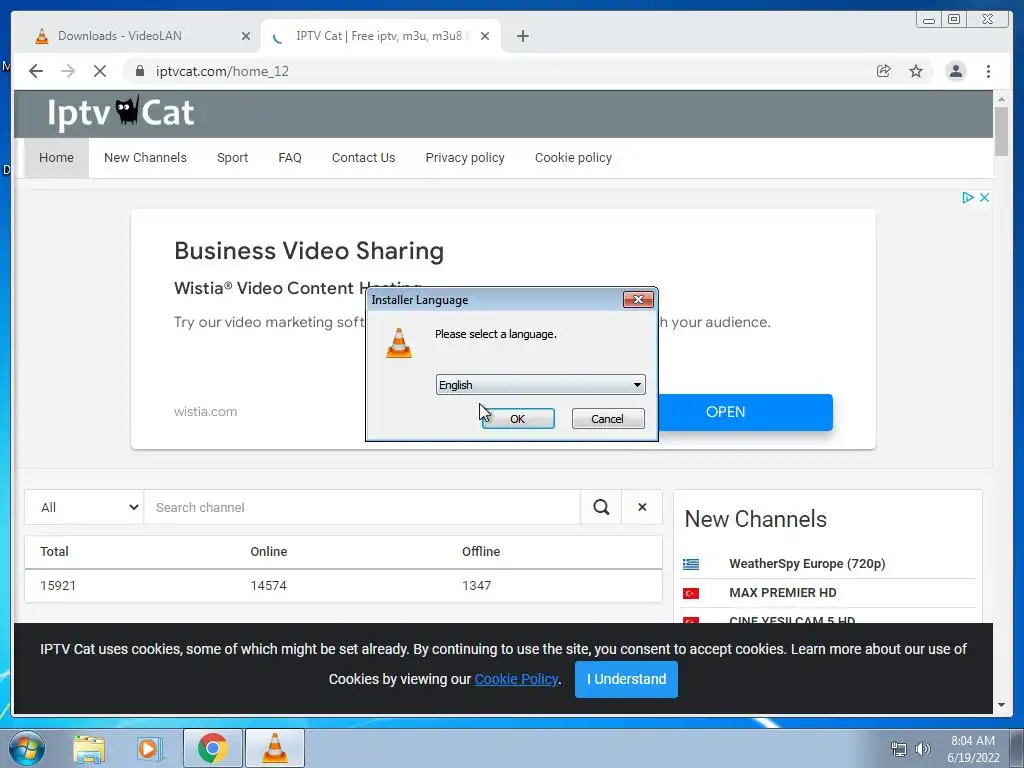Open the Cookie policy menu item

(573, 157)
